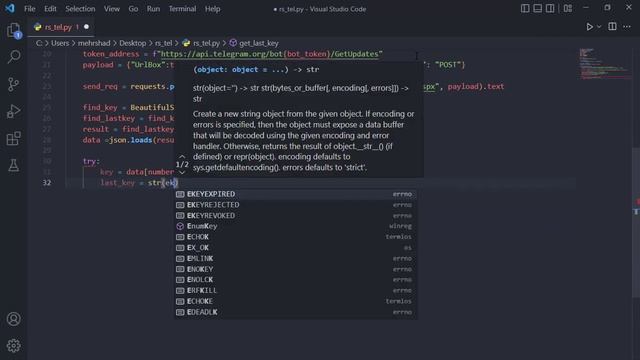The height and width of the screenshot is (360, 640).
Task: Select EnumKey winreg suggestion
Action: (x=296, y=226)
